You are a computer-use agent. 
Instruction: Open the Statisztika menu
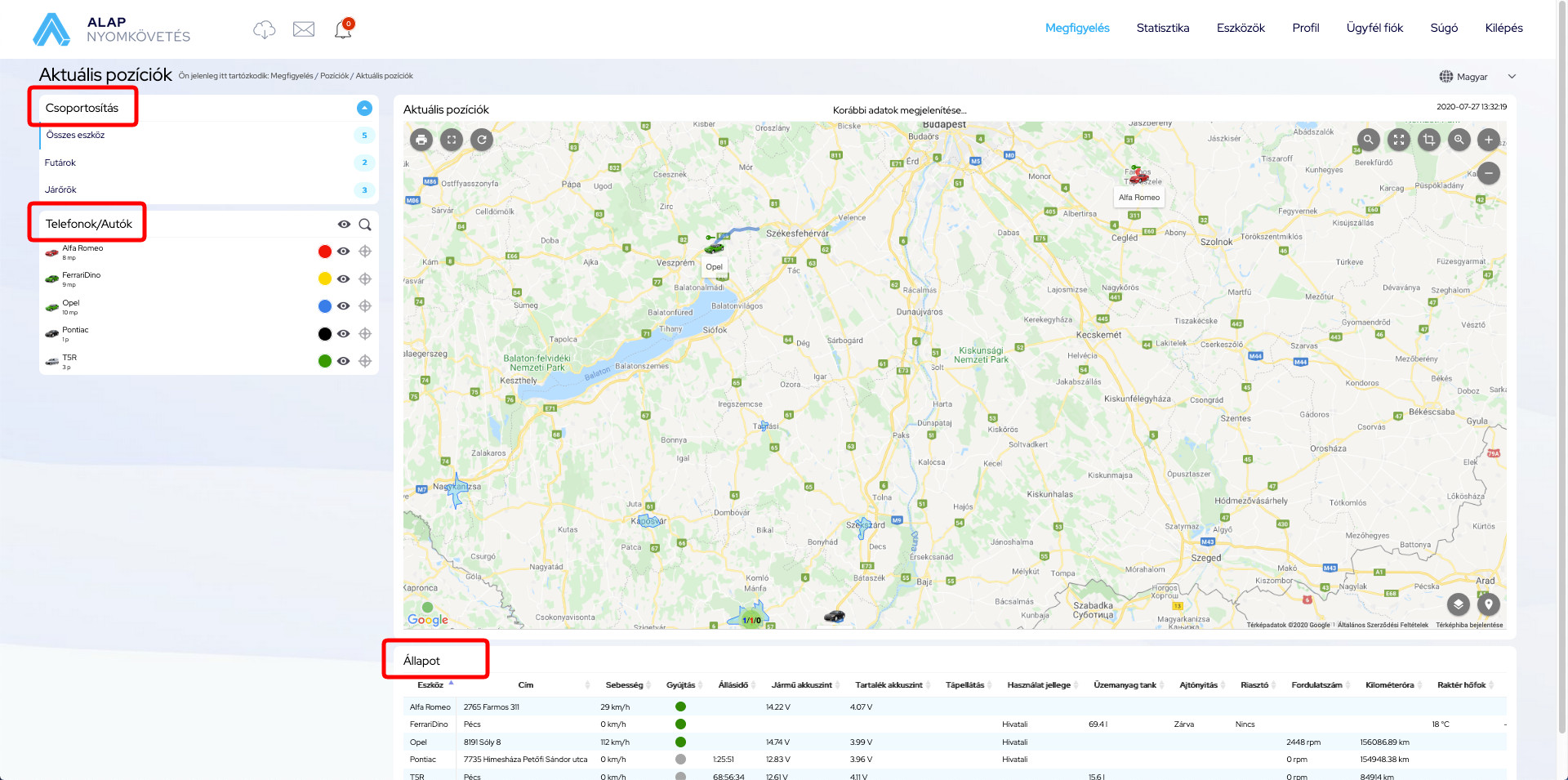(x=1162, y=28)
